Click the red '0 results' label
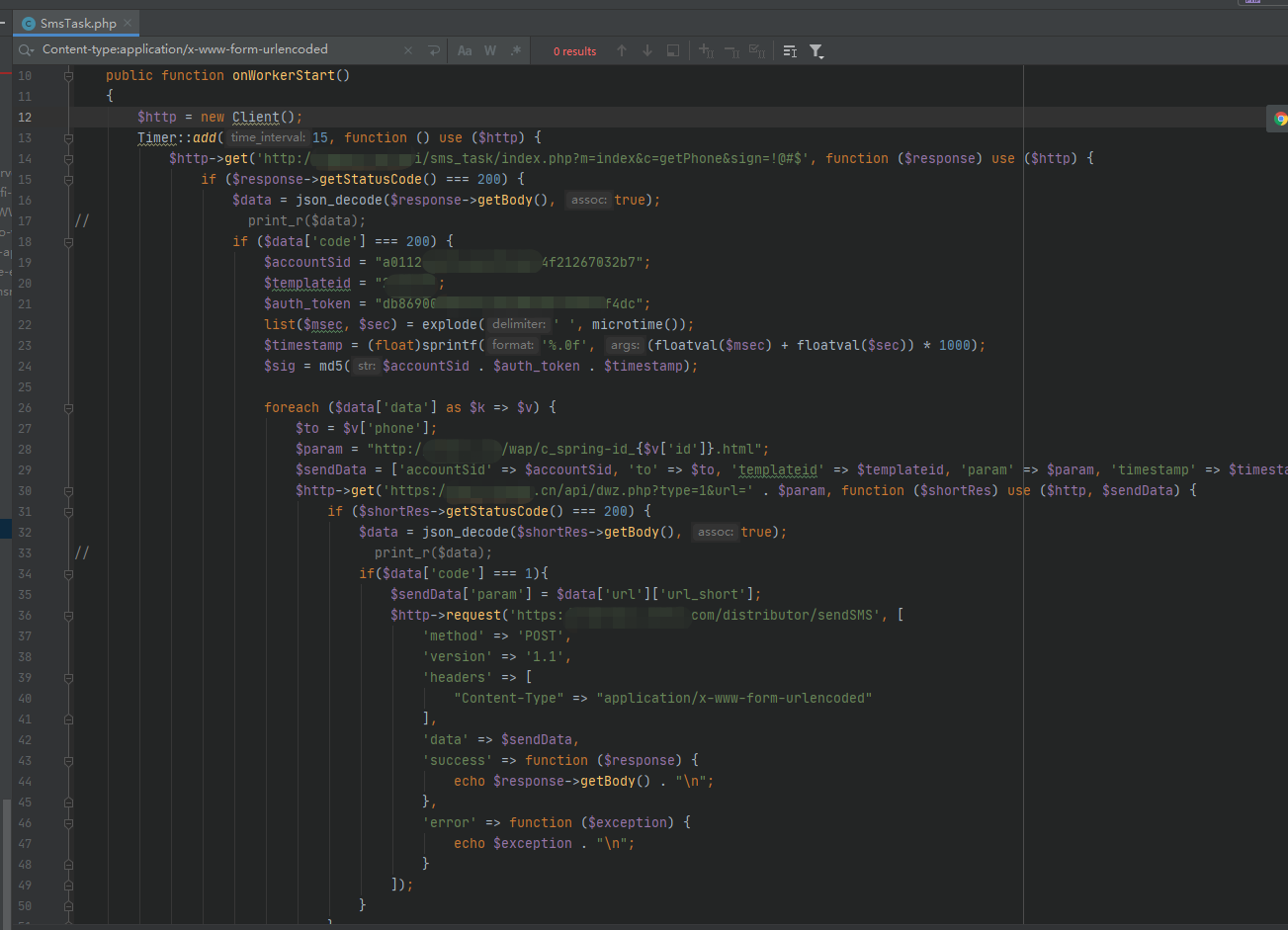The width and height of the screenshot is (1288, 930). [x=574, y=51]
